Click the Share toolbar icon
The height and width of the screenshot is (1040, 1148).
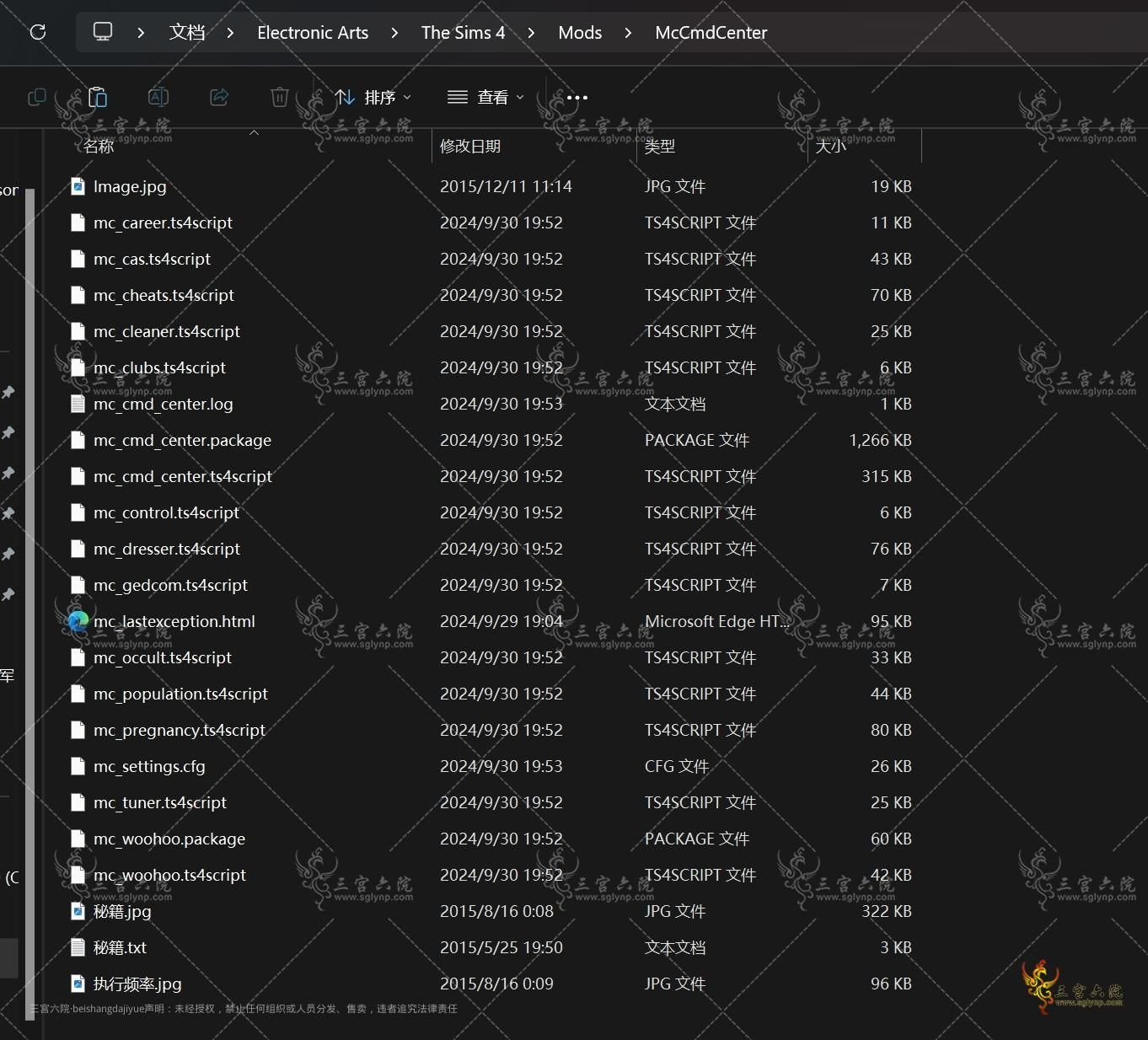[219, 97]
